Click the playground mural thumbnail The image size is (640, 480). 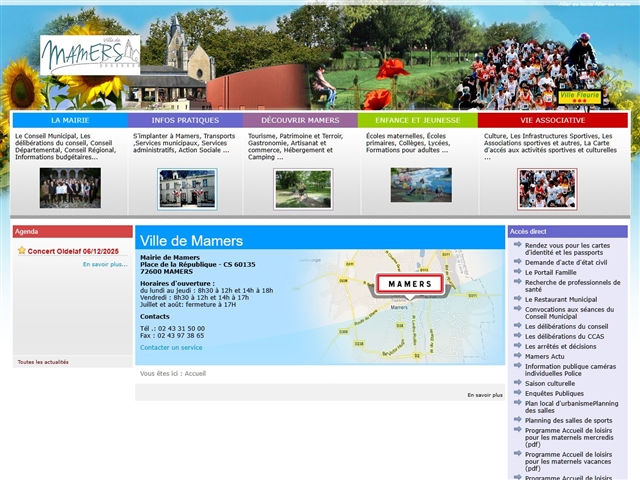pyautogui.click(x=421, y=185)
